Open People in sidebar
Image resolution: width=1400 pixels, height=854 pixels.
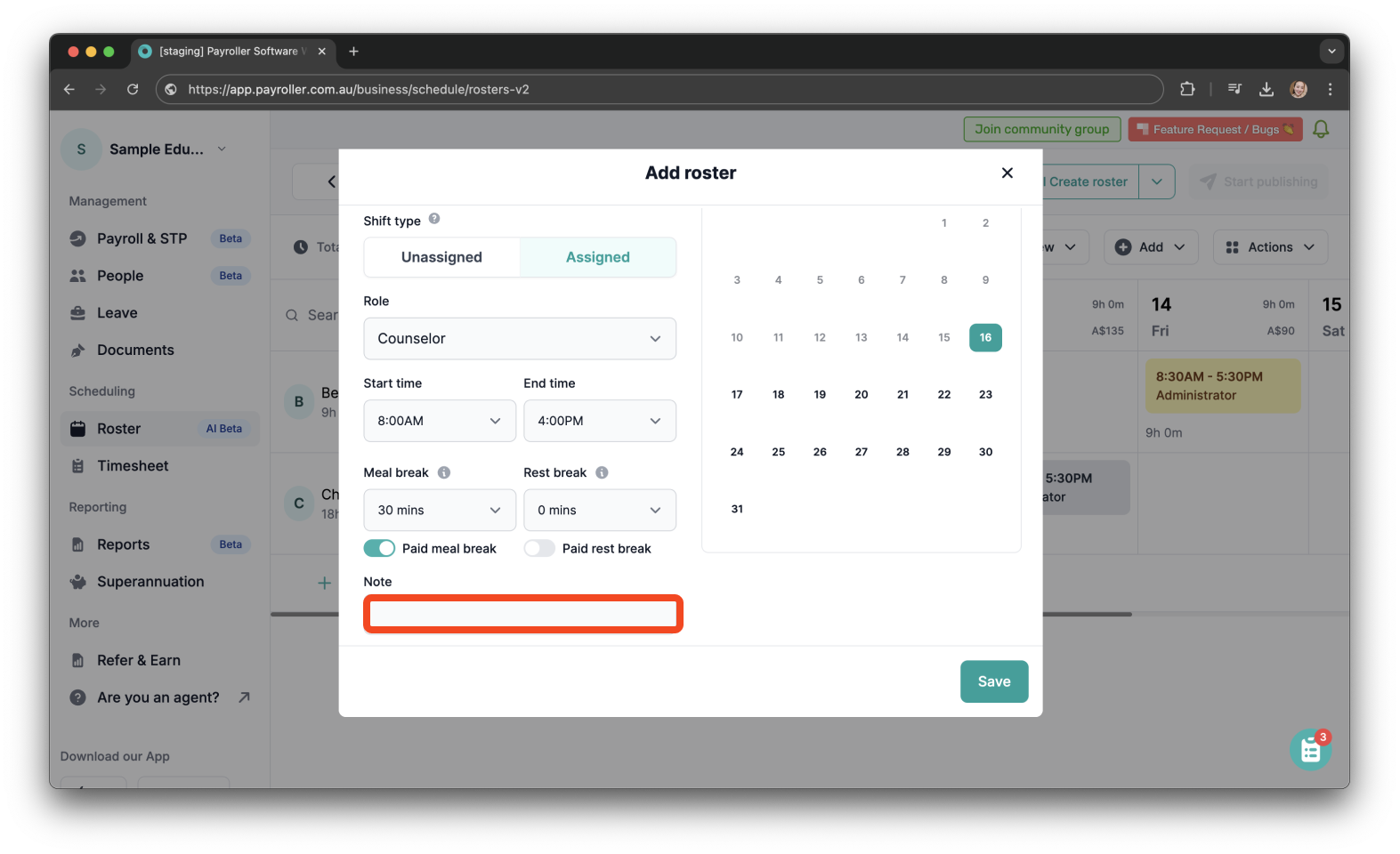[160, 276]
